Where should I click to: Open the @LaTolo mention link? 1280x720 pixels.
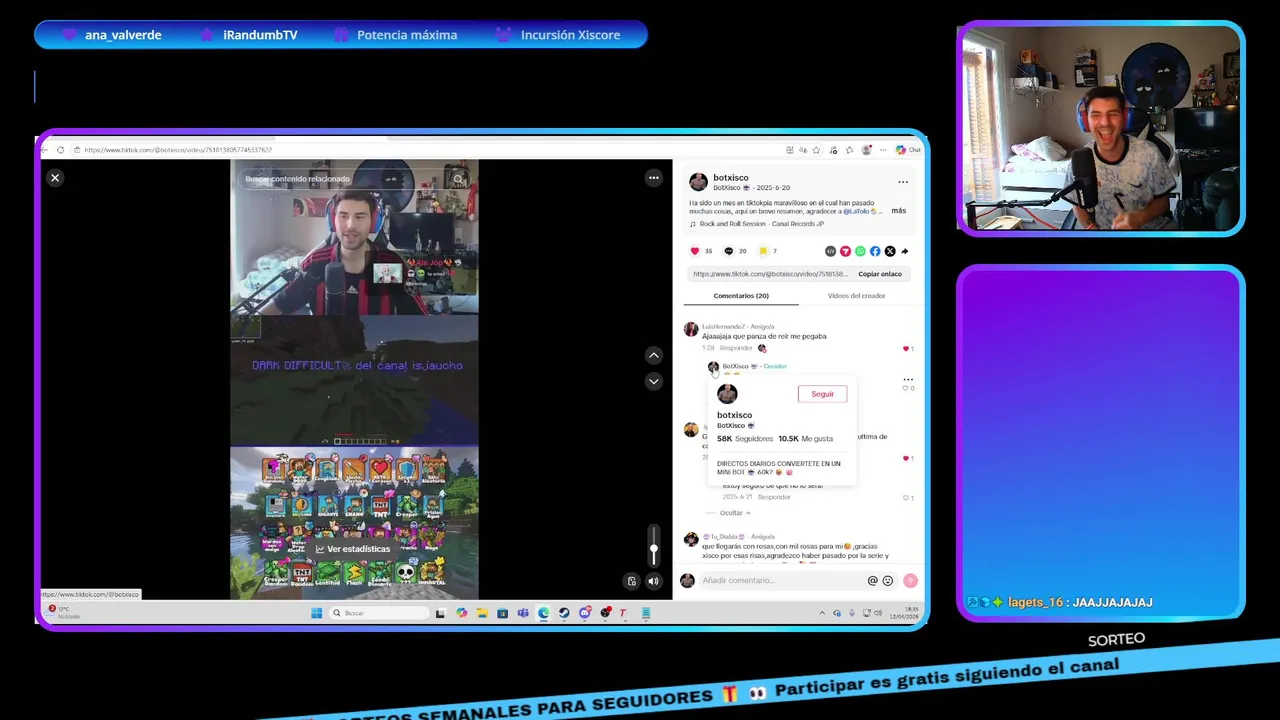tap(858, 211)
